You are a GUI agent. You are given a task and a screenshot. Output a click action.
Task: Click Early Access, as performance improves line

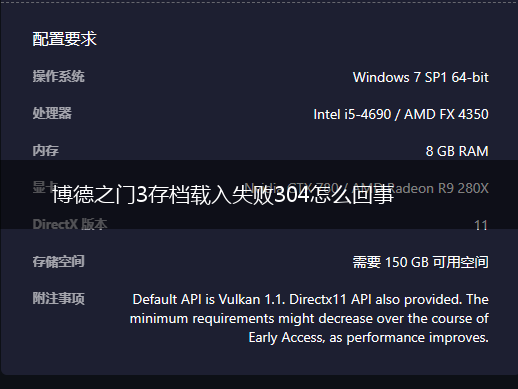368,337
